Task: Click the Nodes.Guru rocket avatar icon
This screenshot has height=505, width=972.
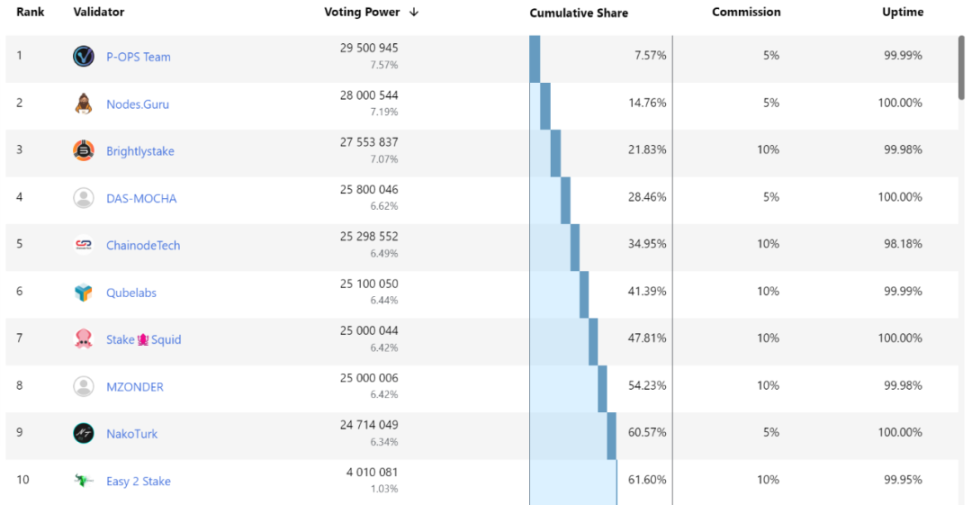Action: [x=84, y=104]
